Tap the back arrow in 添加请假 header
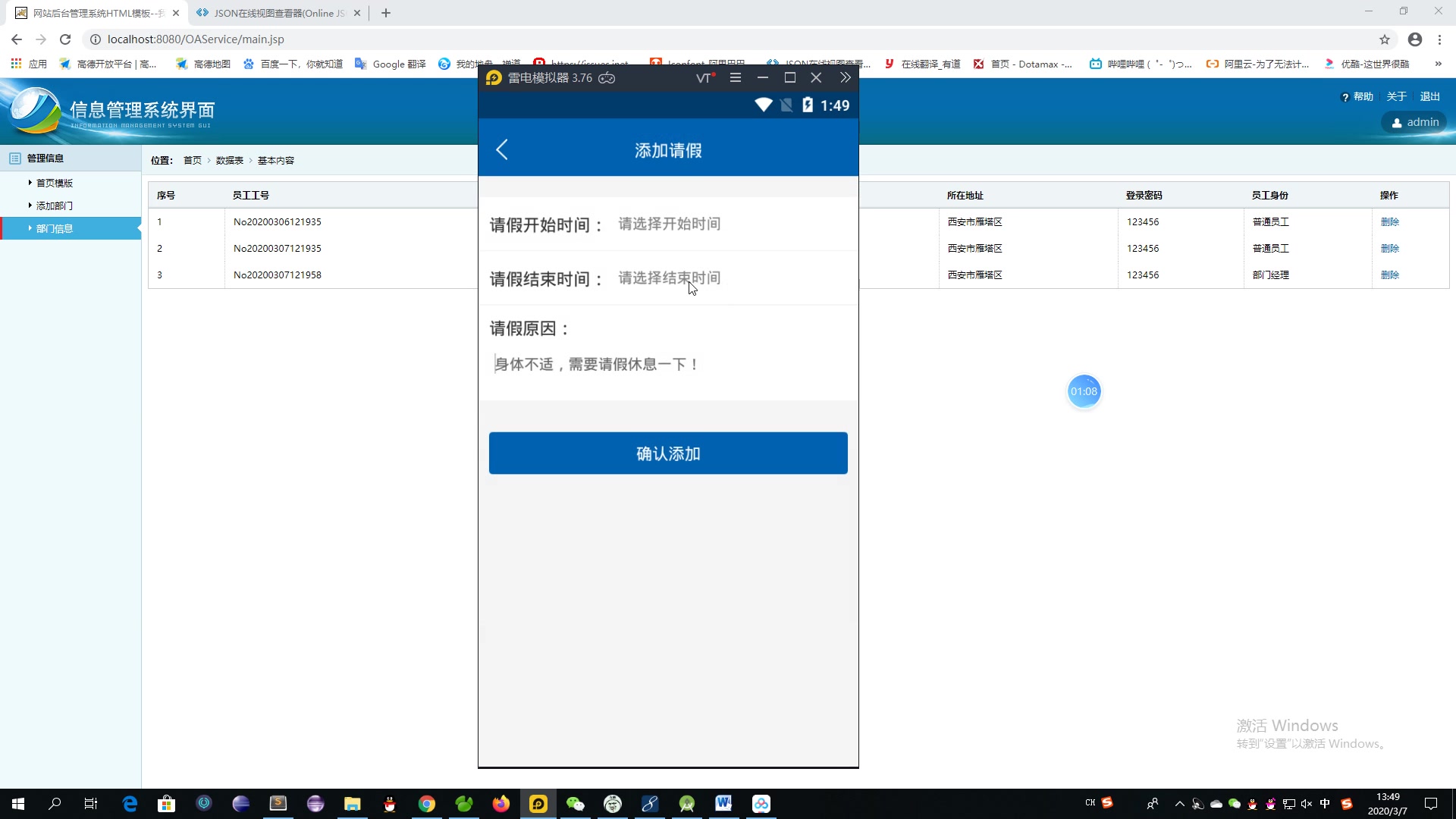This screenshot has width=1456, height=819. coord(502,150)
